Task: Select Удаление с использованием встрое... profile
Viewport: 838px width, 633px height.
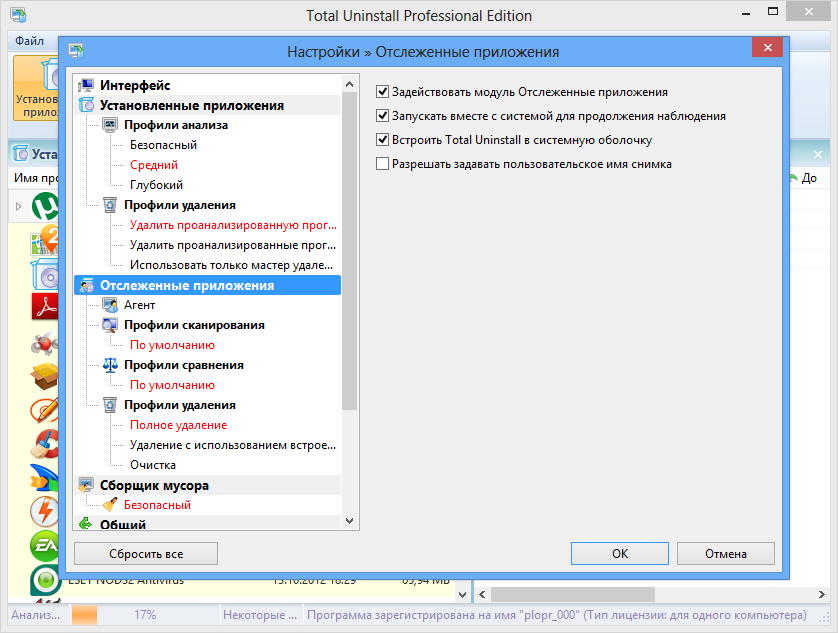Action: tap(233, 445)
